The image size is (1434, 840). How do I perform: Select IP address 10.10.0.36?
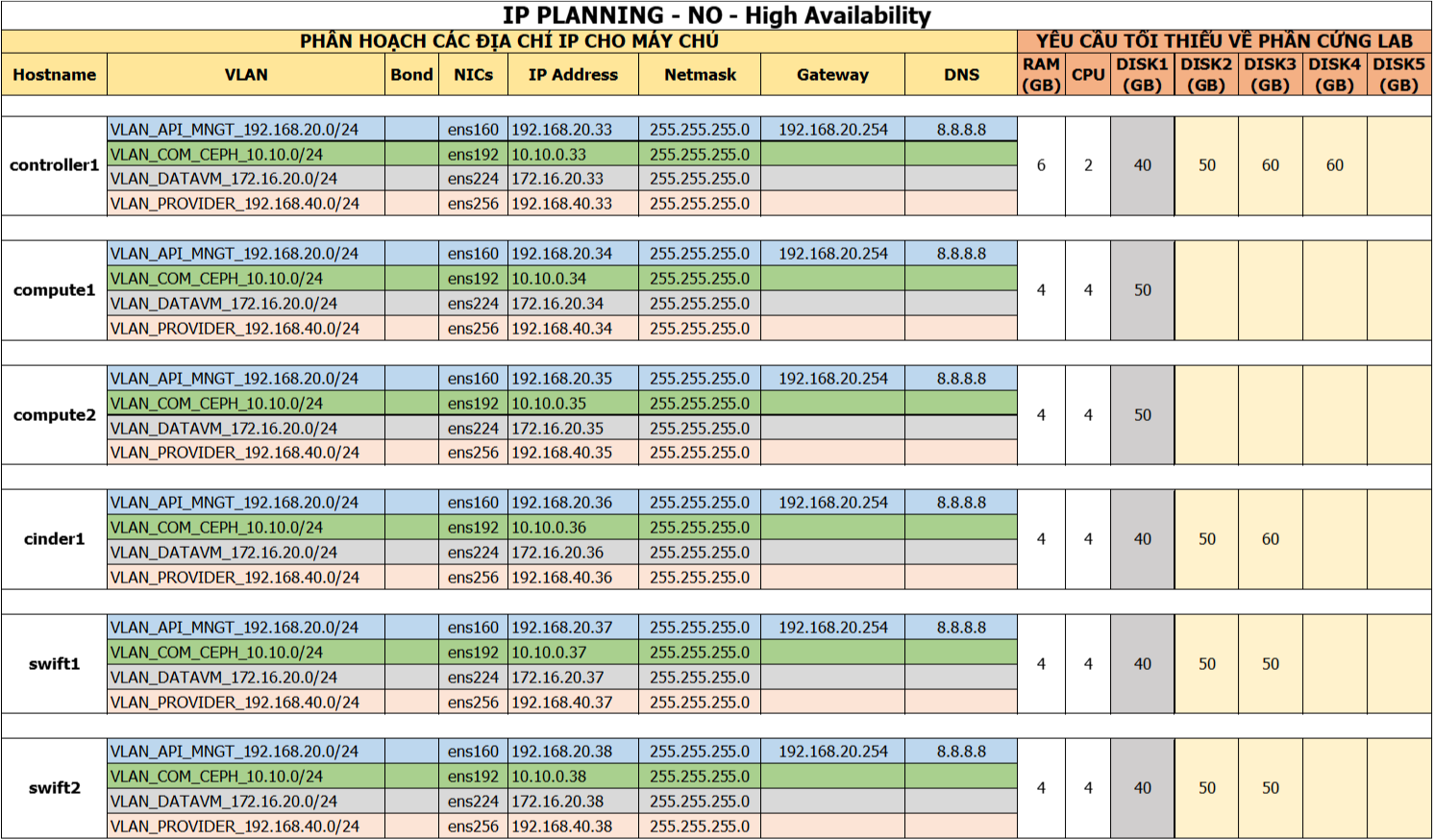pos(574,528)
